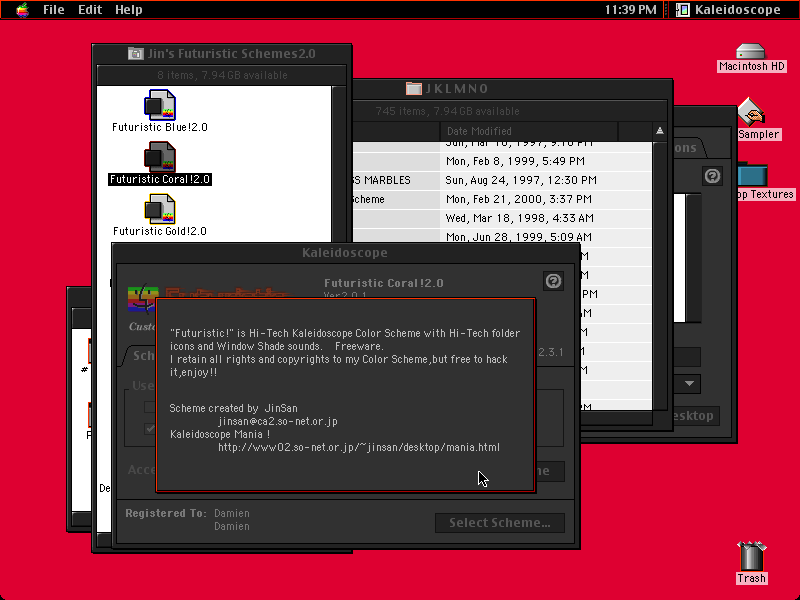Click the Futuristic Gold!2.0 file name label
This screenshot has width=800, height=600.
tap(160, 231)
